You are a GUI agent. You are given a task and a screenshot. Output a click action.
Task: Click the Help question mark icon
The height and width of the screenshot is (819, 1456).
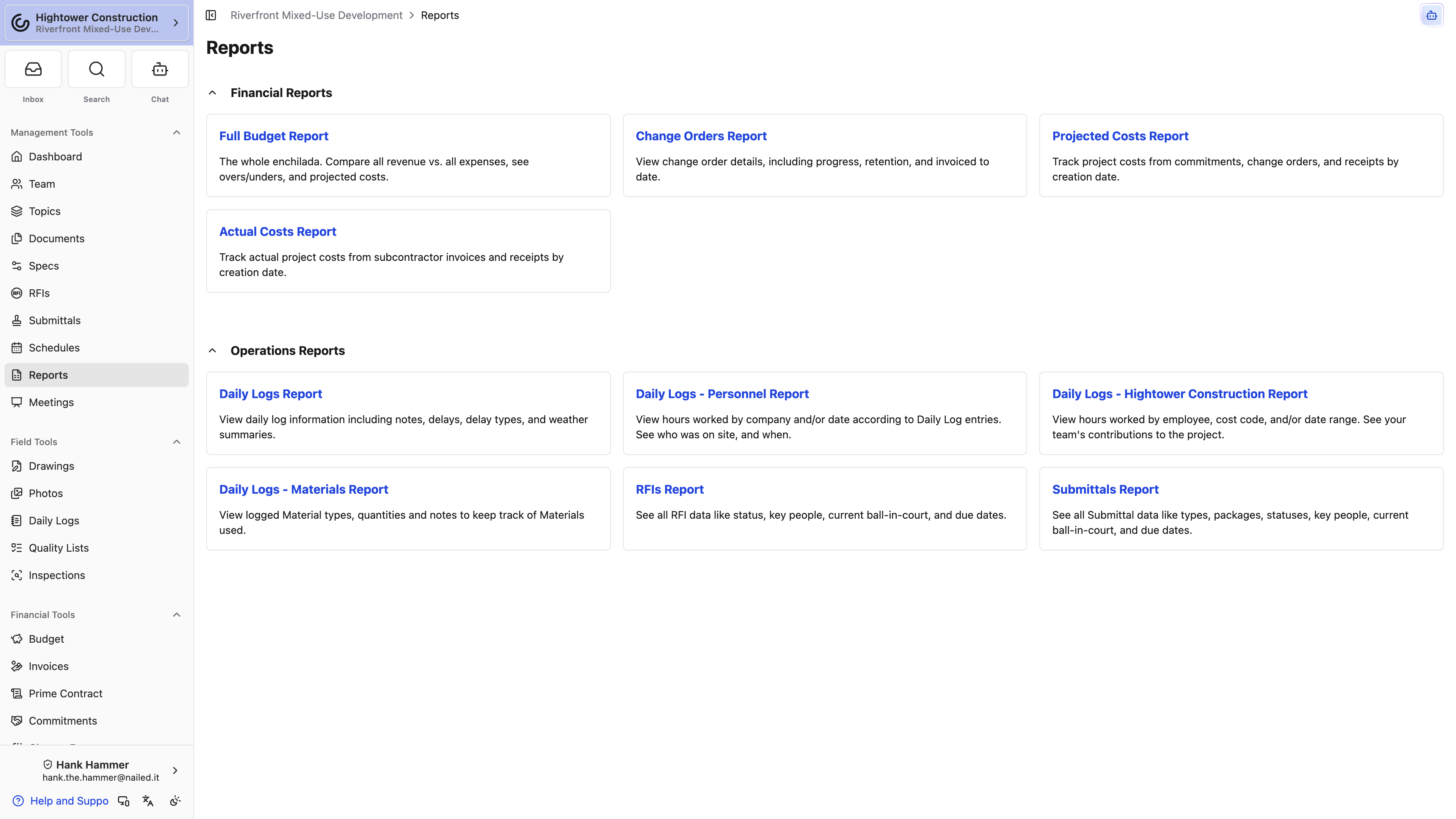[18, 801]
